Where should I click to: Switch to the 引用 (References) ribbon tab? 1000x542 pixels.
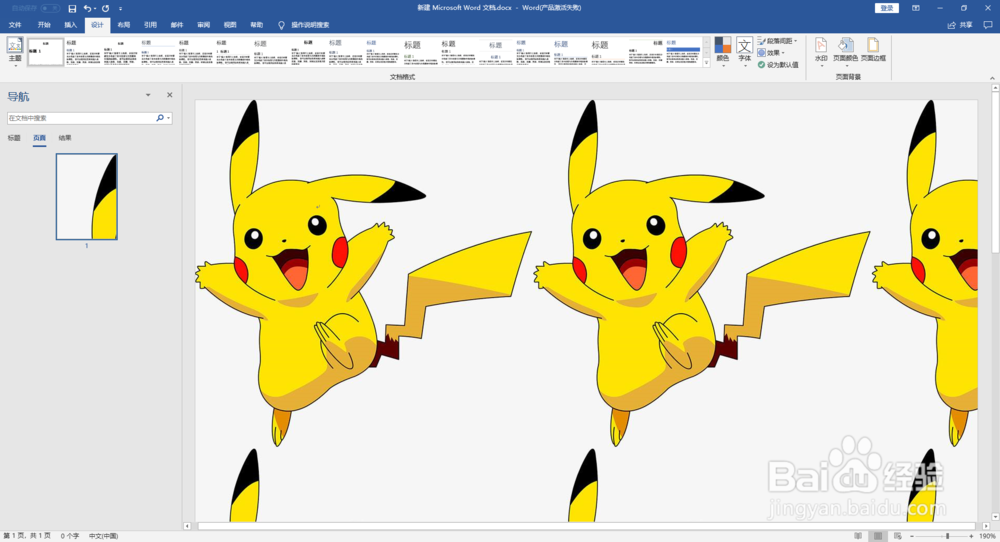click(x=151, y=25)
